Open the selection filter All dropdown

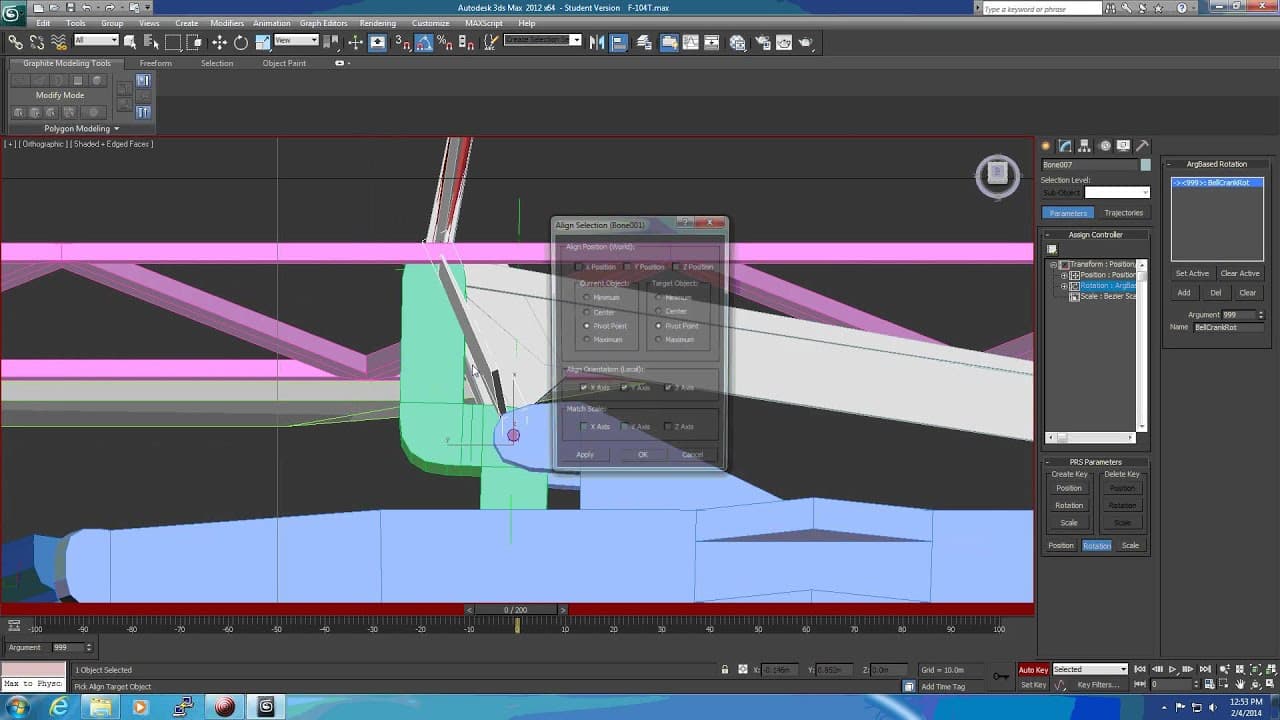(x=96, y=41)
